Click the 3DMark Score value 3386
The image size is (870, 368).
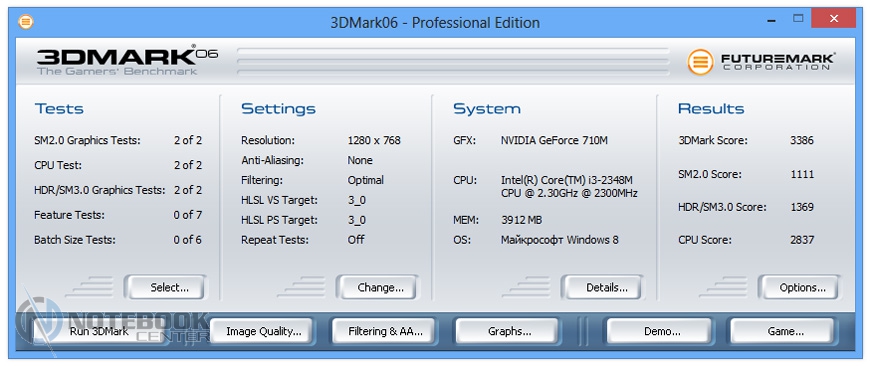pyautogui.click(x=802, y=140)
